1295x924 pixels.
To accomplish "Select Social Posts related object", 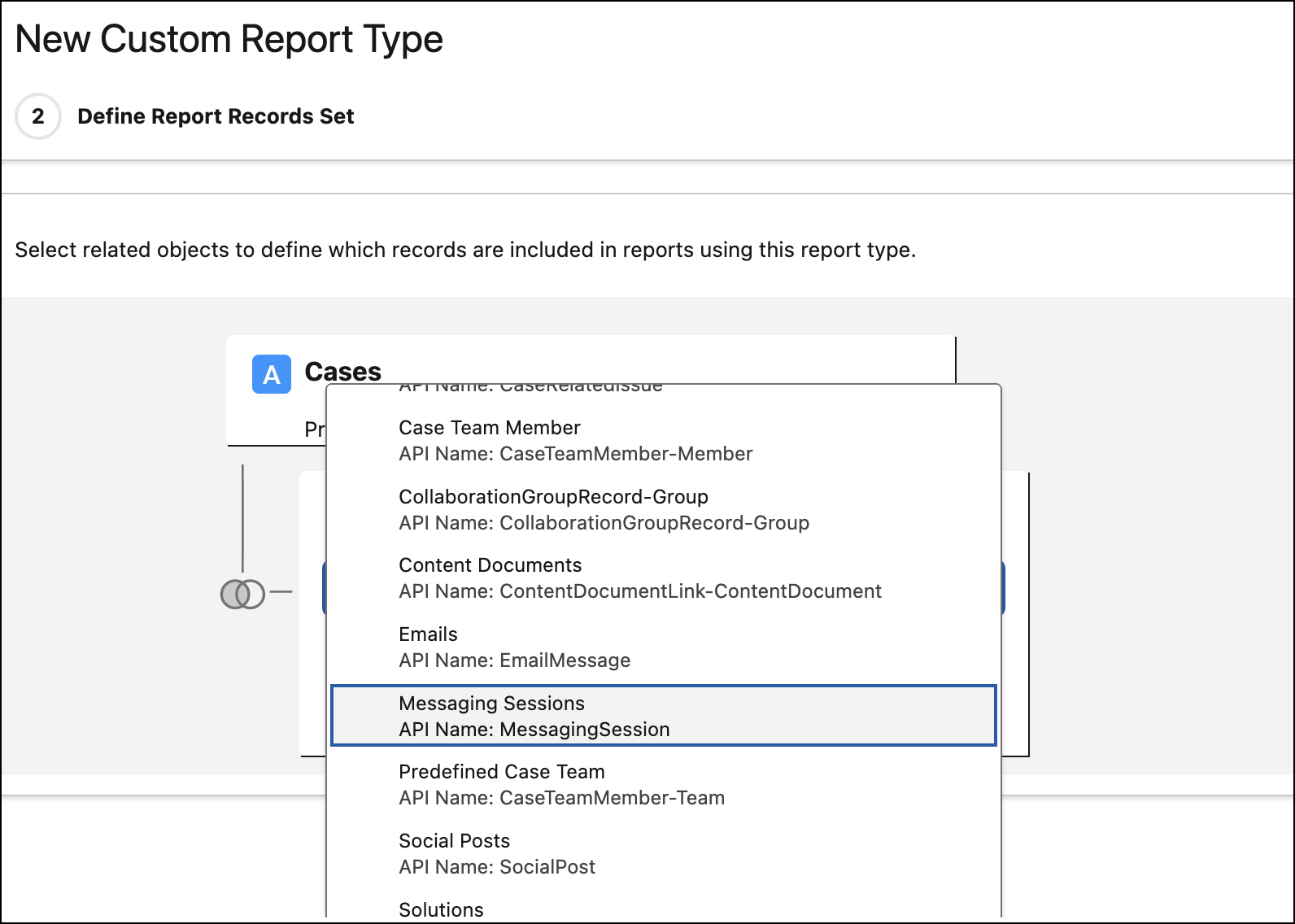I will (664, 853).
